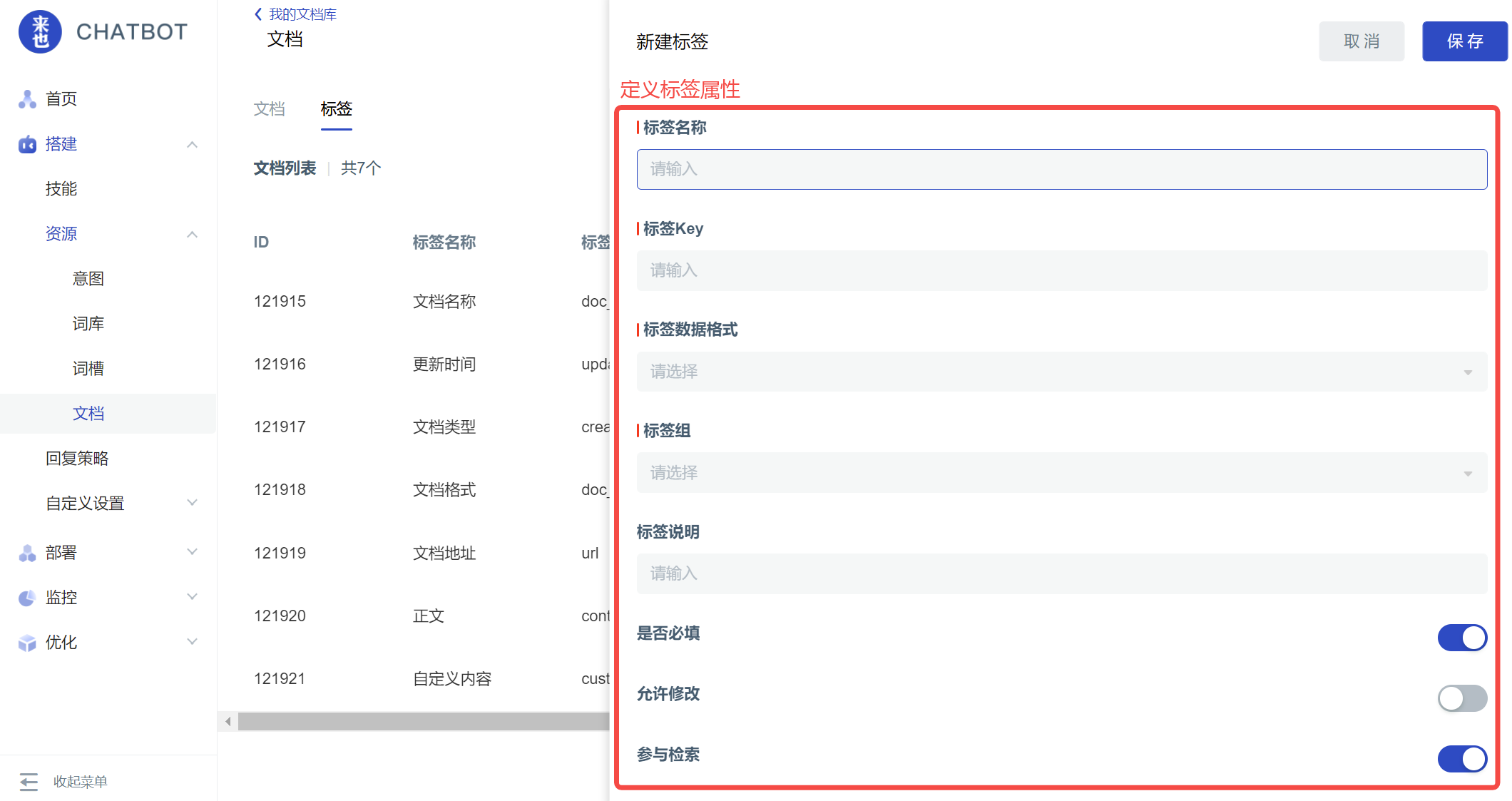Click the 更新时间 table cell

444,364
